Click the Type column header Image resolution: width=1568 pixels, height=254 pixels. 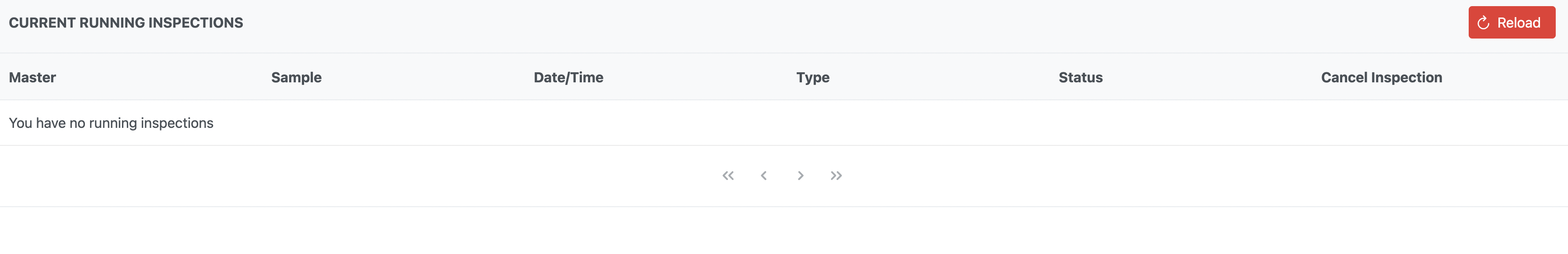point(812,78)
